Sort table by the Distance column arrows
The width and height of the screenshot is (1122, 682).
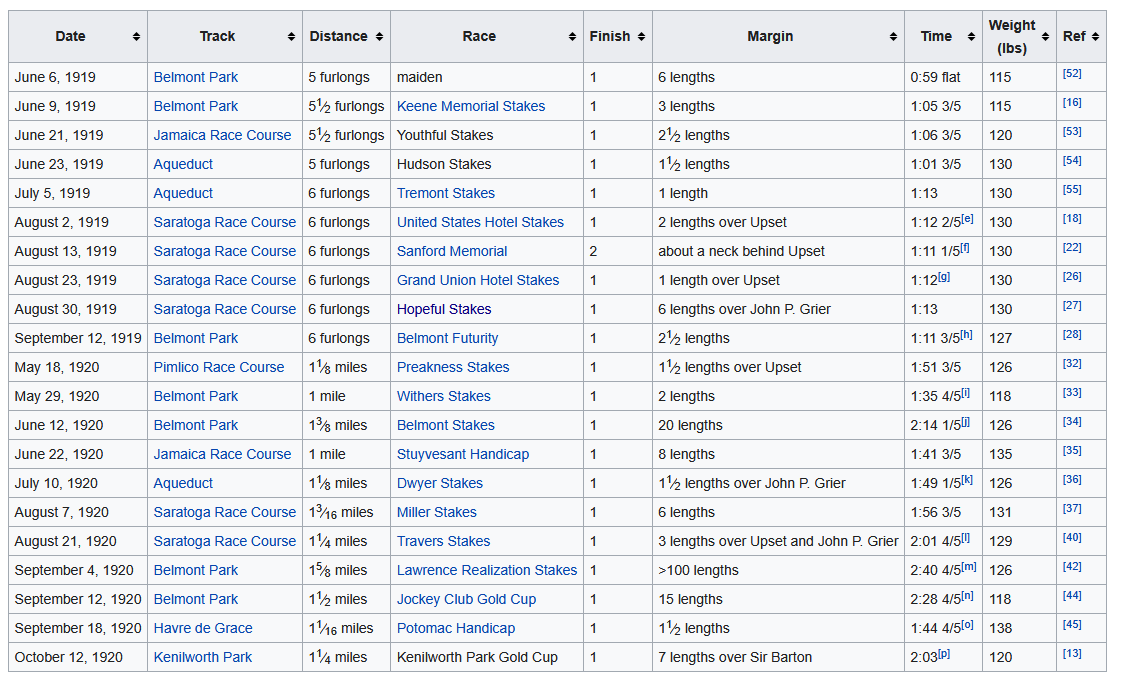[x=379, y=36]
